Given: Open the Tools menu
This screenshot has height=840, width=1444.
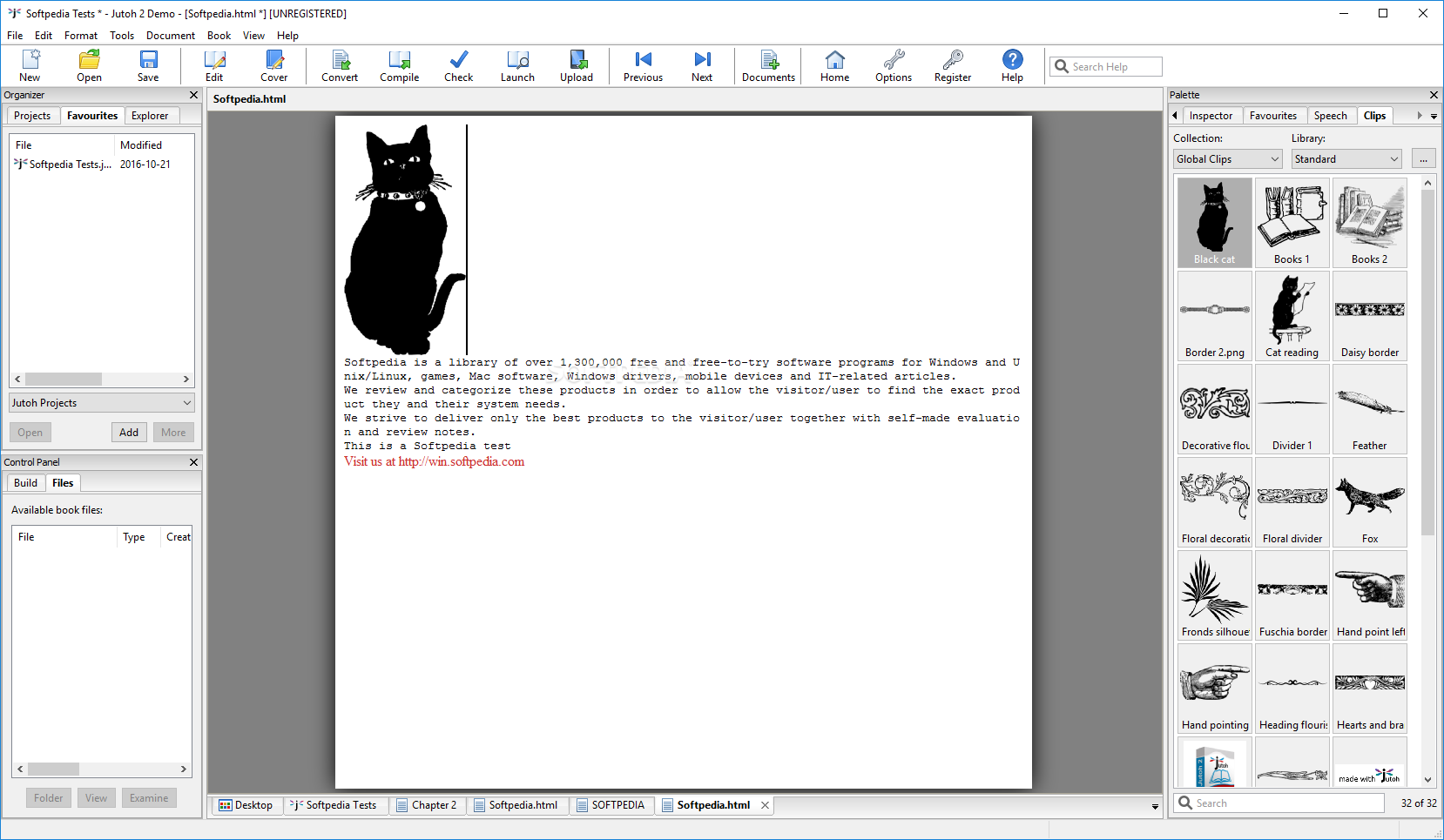Looking at the screenshot, I should 122,36.
